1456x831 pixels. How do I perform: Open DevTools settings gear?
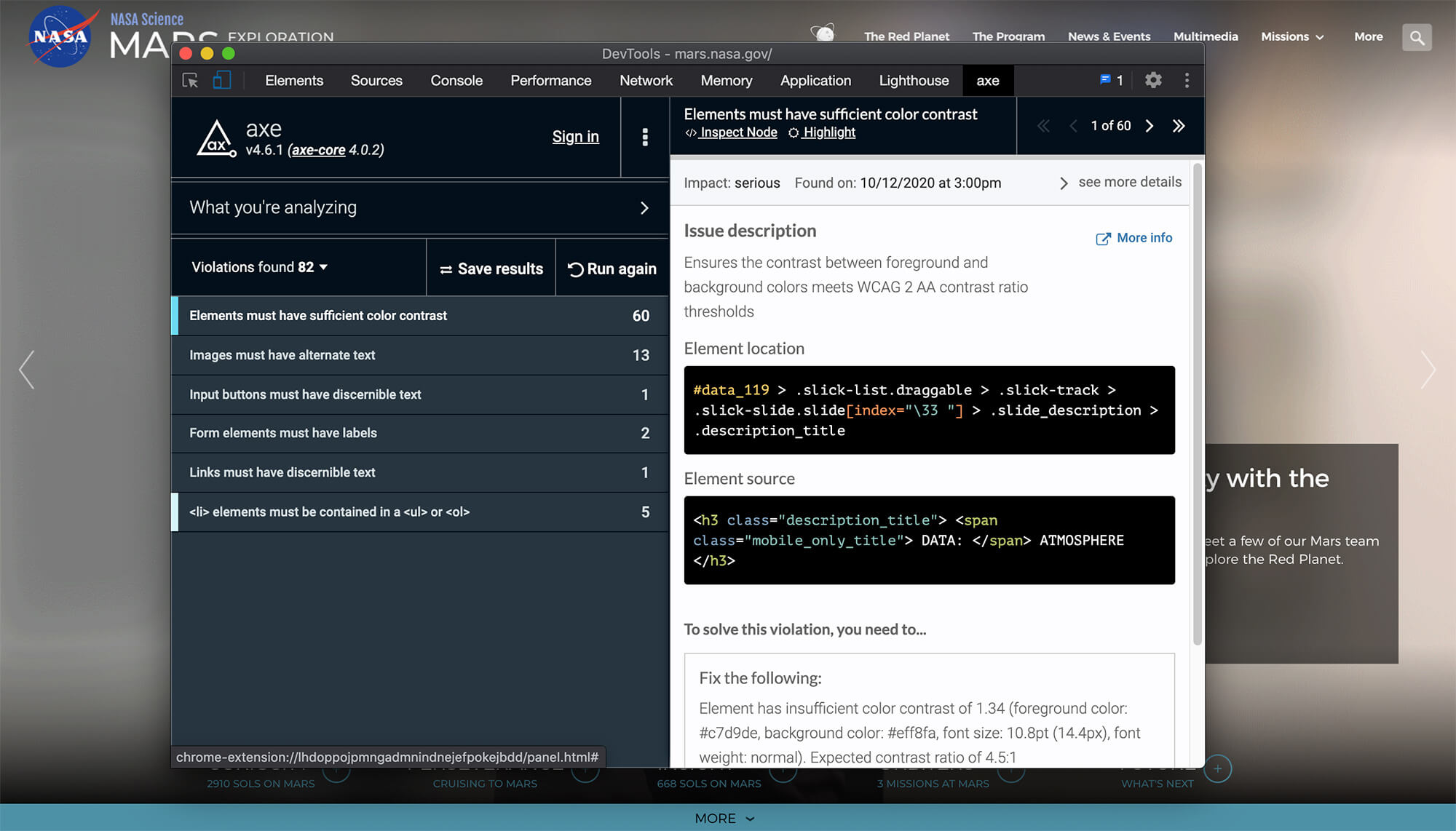point(1153,80)
